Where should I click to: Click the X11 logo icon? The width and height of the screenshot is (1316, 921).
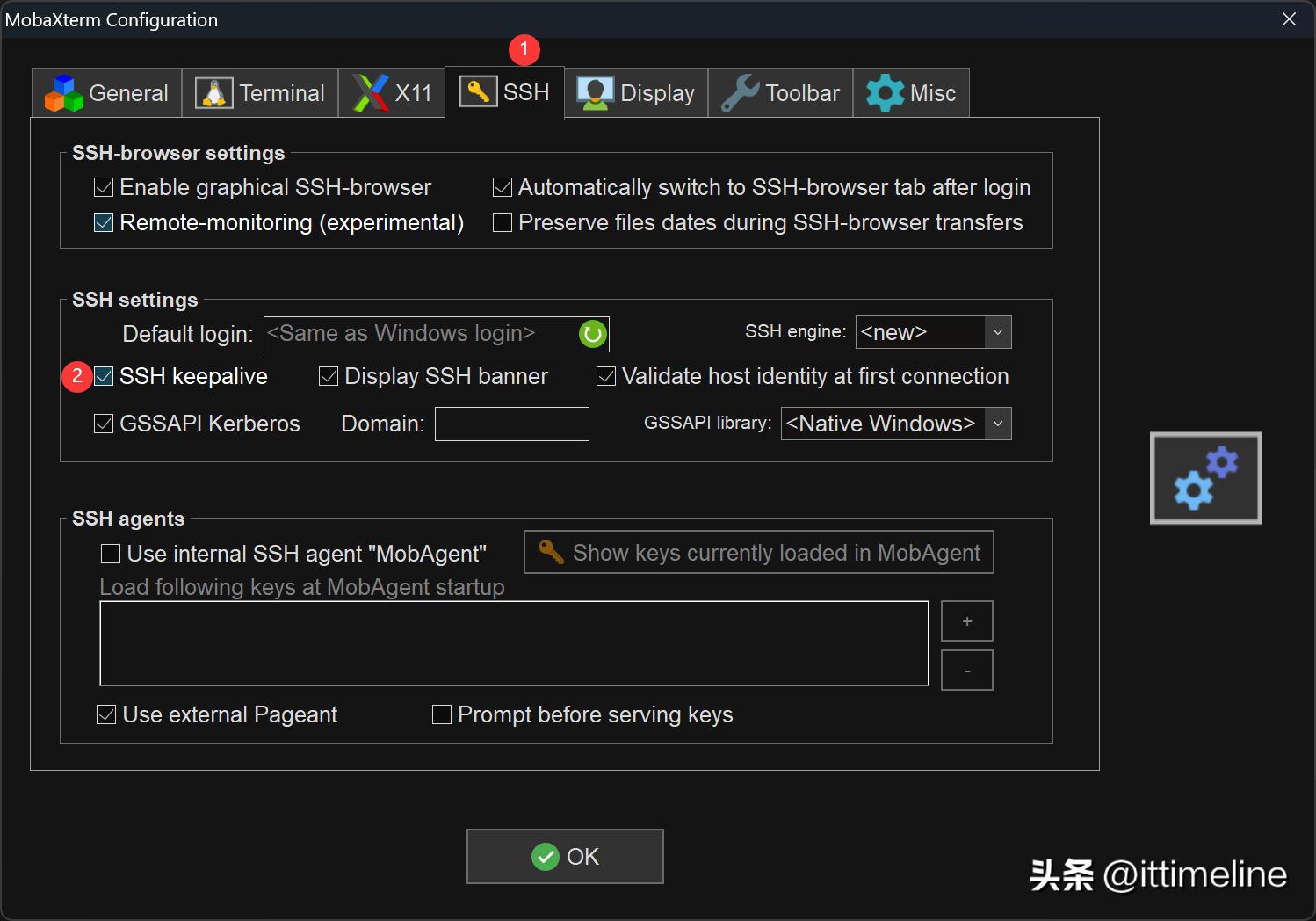(371, 93)
